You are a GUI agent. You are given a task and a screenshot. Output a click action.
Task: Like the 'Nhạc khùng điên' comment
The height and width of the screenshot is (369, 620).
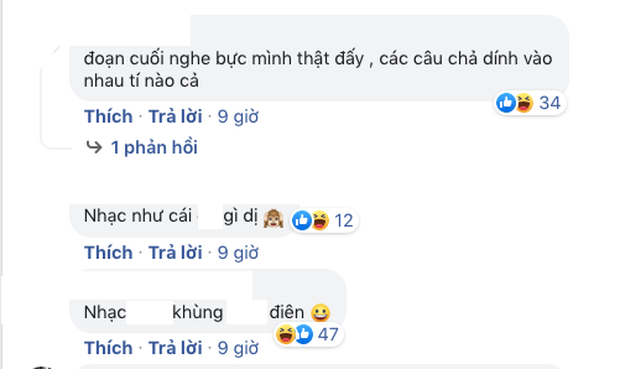coord(108,348)
